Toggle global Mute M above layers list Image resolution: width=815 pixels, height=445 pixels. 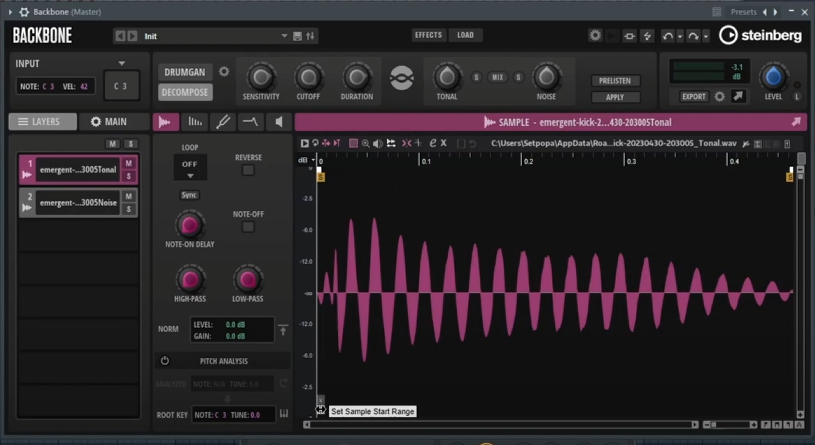[x=113, y=144]
